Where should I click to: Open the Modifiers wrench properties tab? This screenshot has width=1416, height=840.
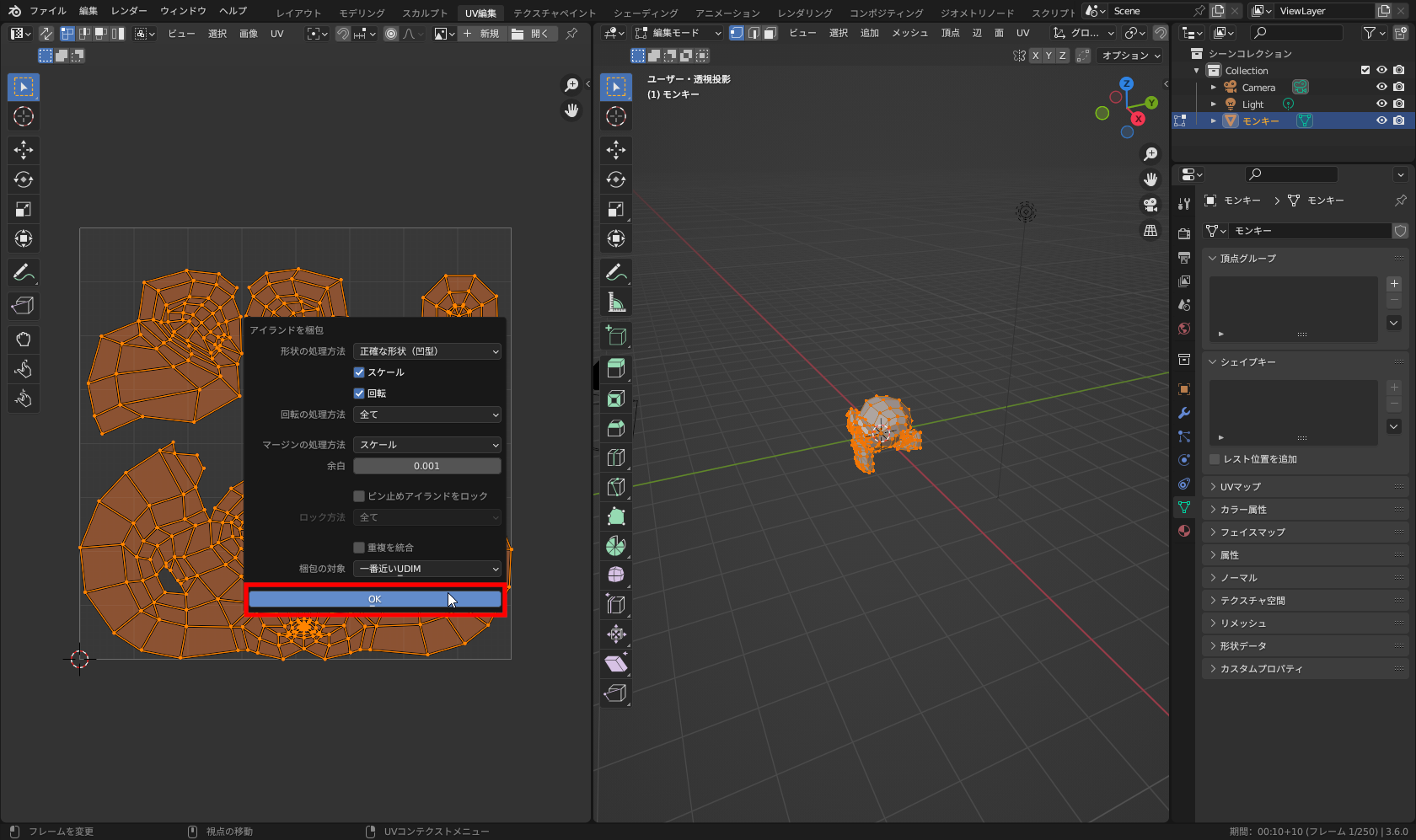(x=1184, y=413)
